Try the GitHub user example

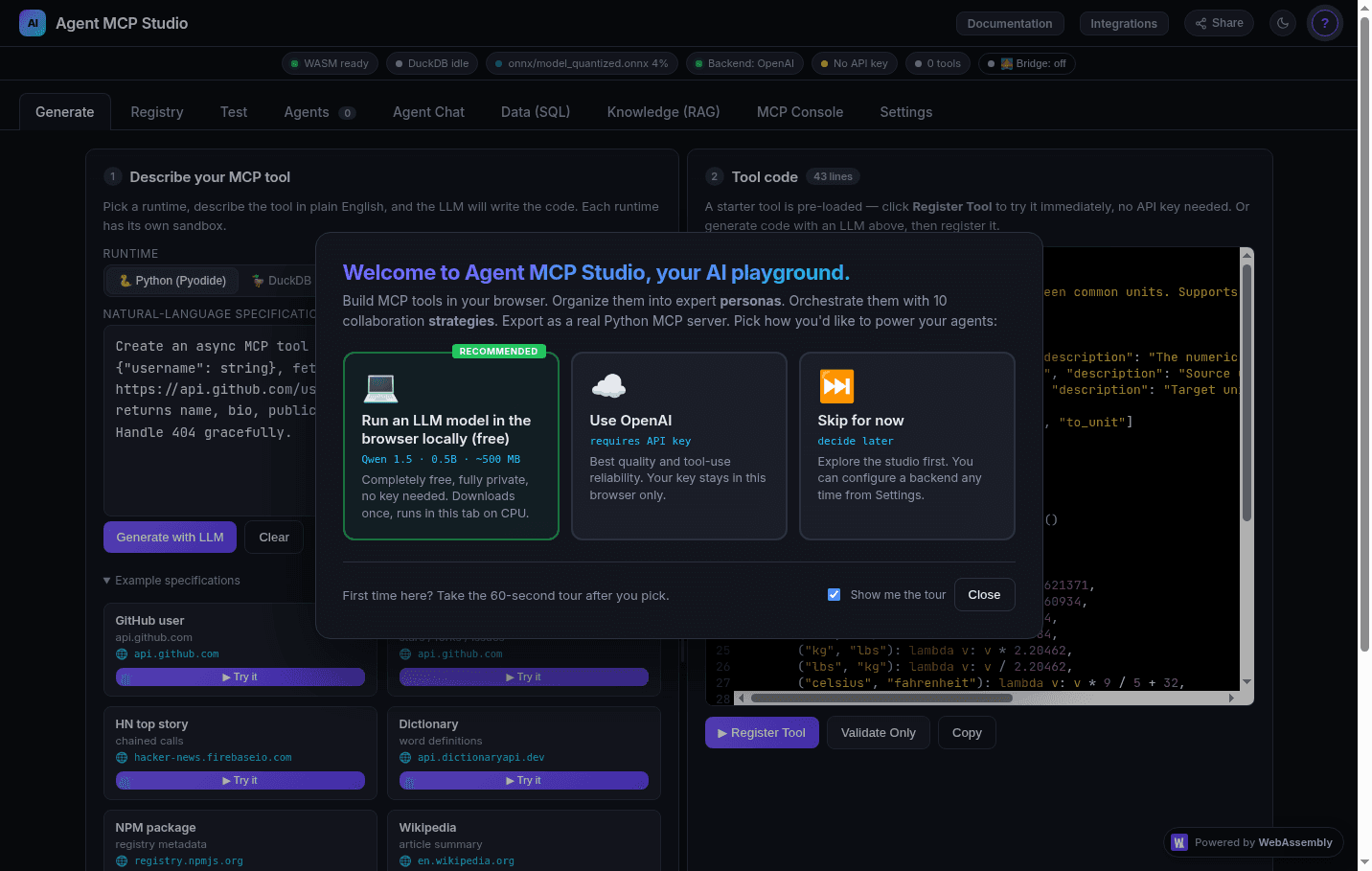[240, 676]
